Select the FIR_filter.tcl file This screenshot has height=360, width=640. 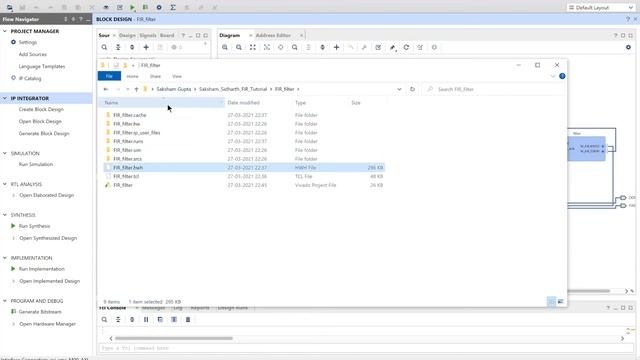click(x=126, y=176)
